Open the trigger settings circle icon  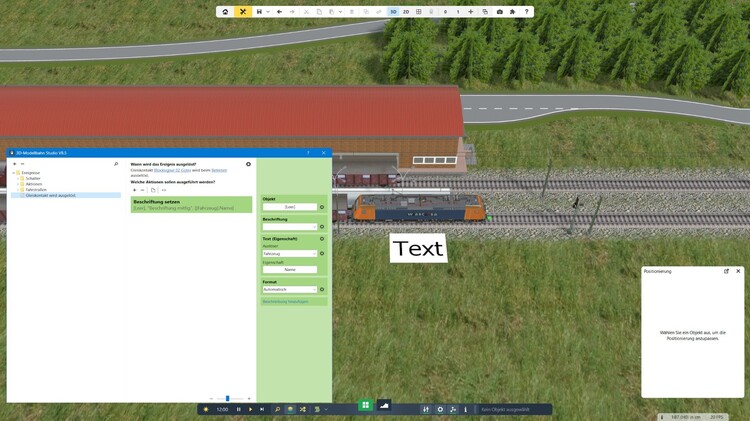pyautogui.click(x=248, y=164)
